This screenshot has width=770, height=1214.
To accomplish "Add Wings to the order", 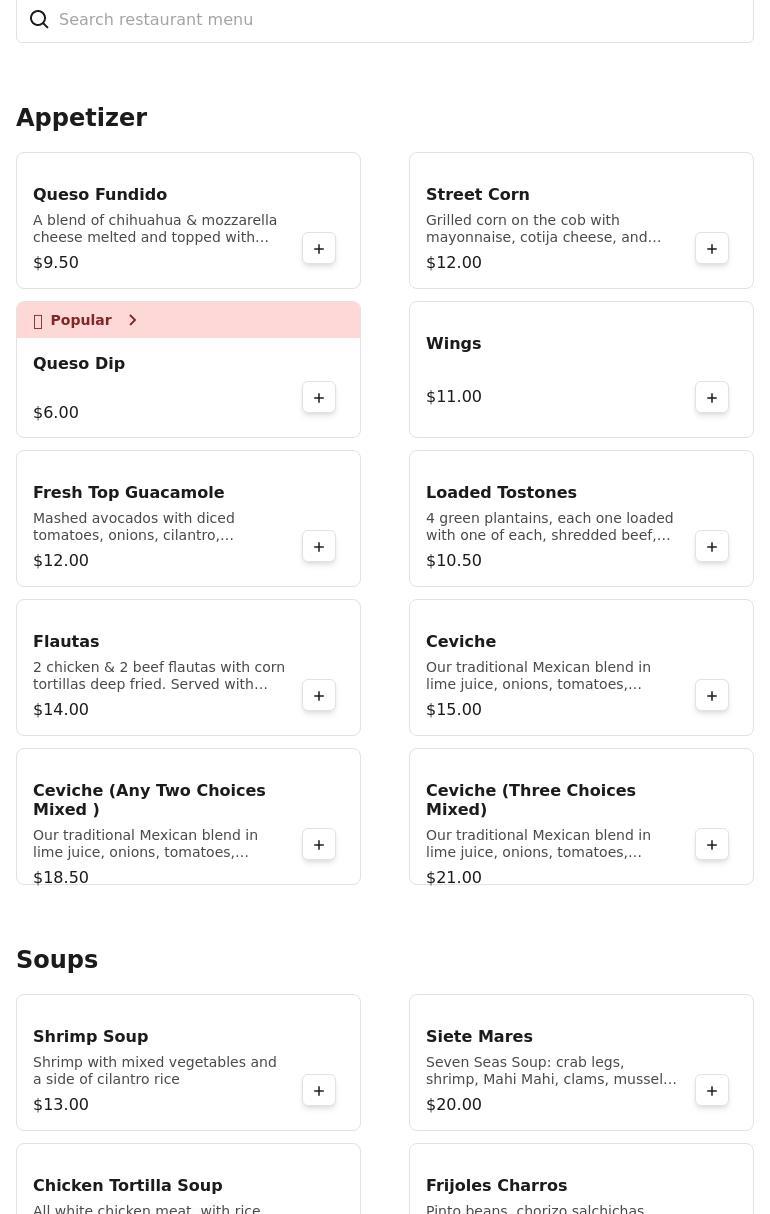I will 712,398.
